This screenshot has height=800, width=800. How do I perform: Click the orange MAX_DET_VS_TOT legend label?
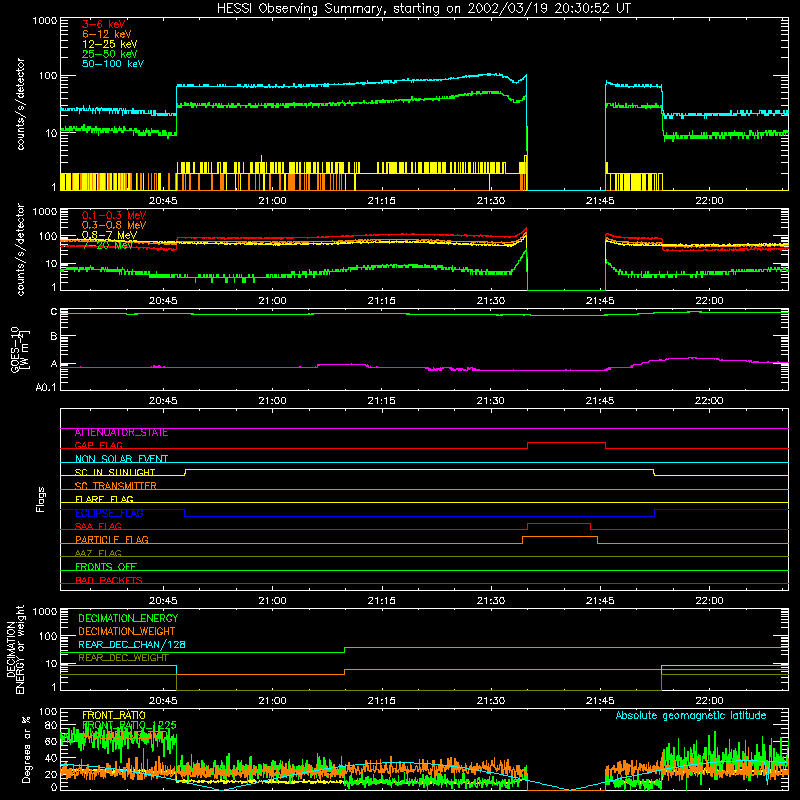point(125,735)
